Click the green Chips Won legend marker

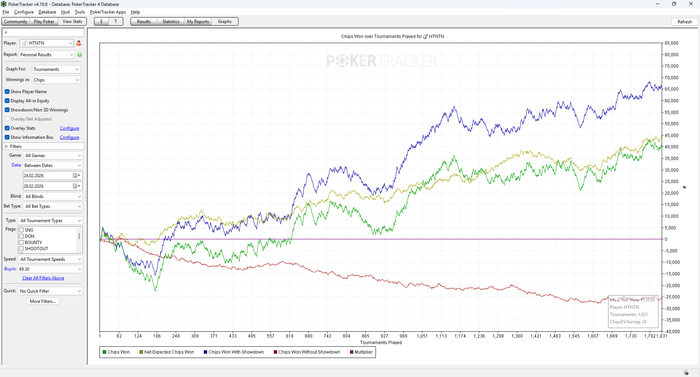[104, 352]
